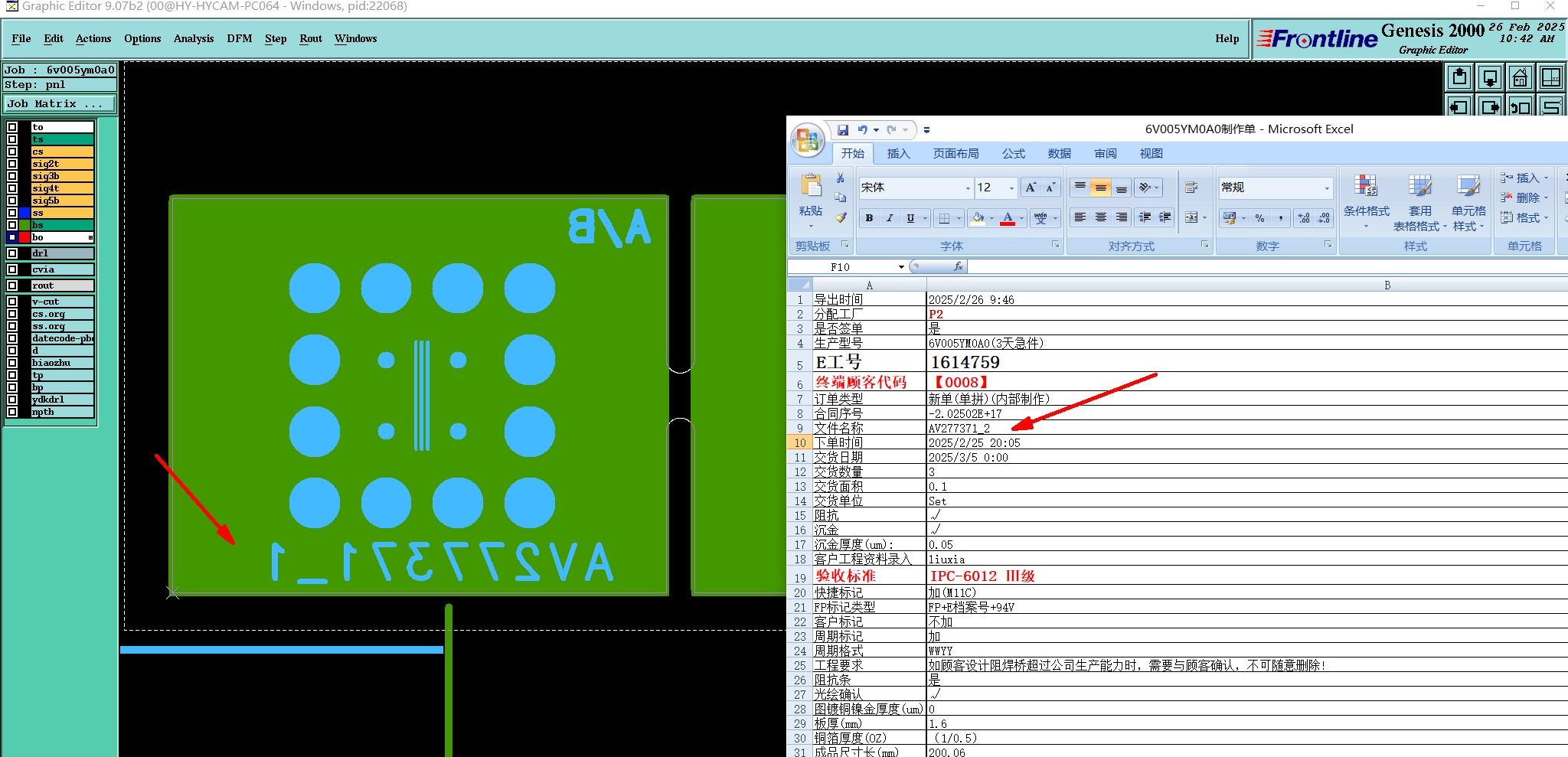The image size is (1568, 757).
Task: Open the font name dropdown showing 宋体
Action: click(968, 188)
